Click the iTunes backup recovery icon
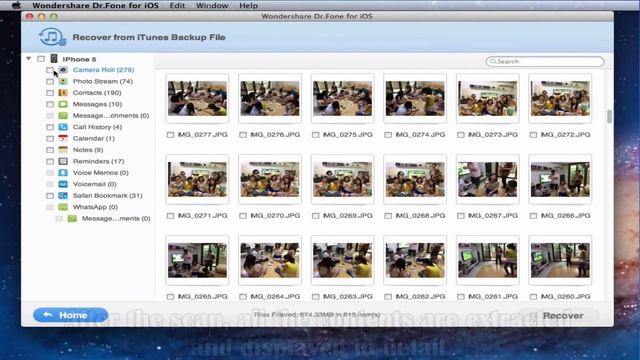 [x=52, y=37]
